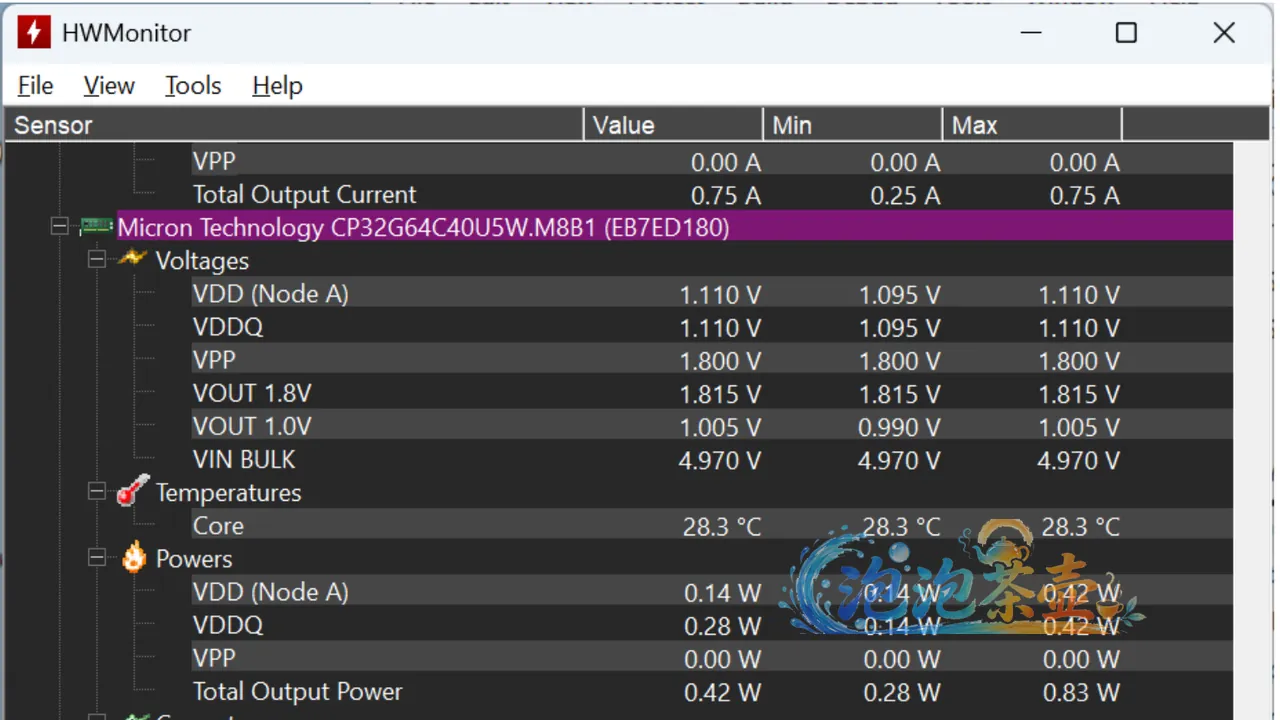Click the Micron memory module icon
Viewport: 1280px width, 720px height.
[x=97, y=227]
